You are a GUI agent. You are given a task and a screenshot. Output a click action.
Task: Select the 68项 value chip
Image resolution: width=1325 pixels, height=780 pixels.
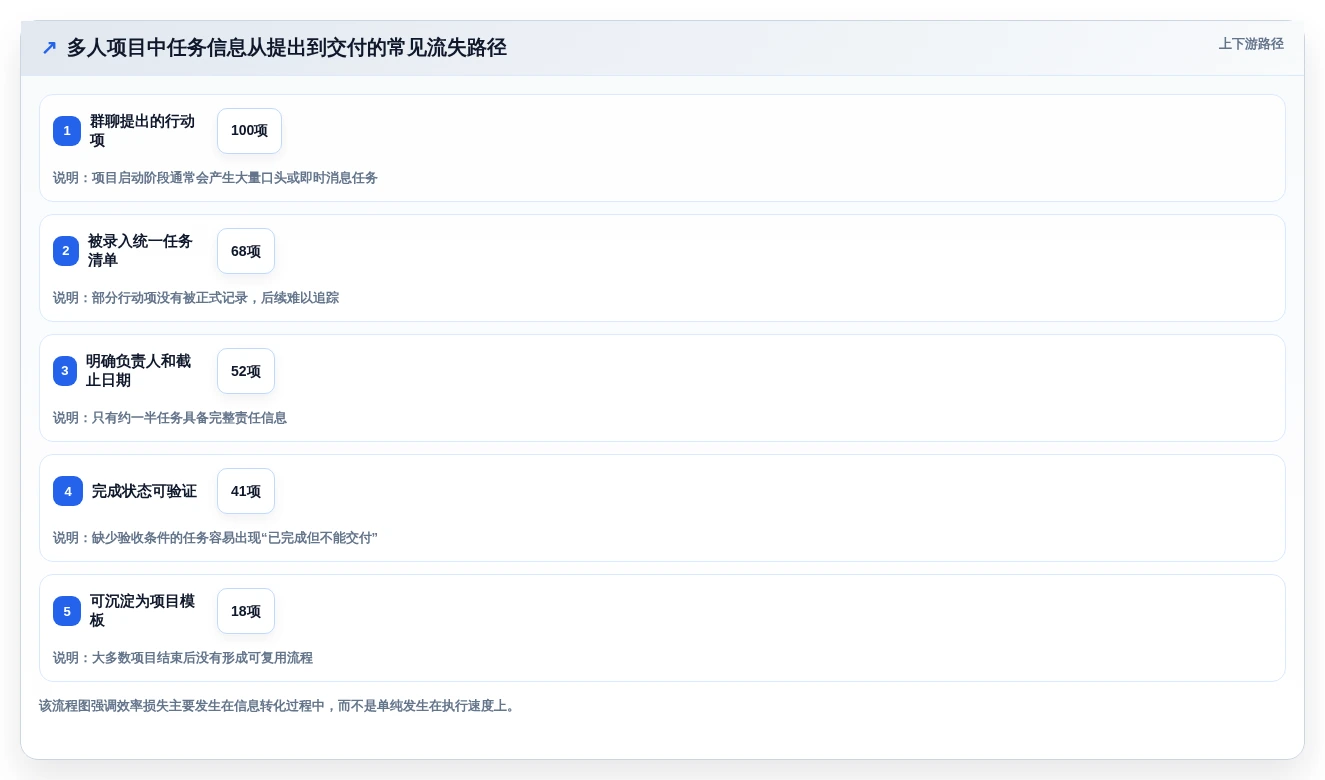(x=246, y=251)
